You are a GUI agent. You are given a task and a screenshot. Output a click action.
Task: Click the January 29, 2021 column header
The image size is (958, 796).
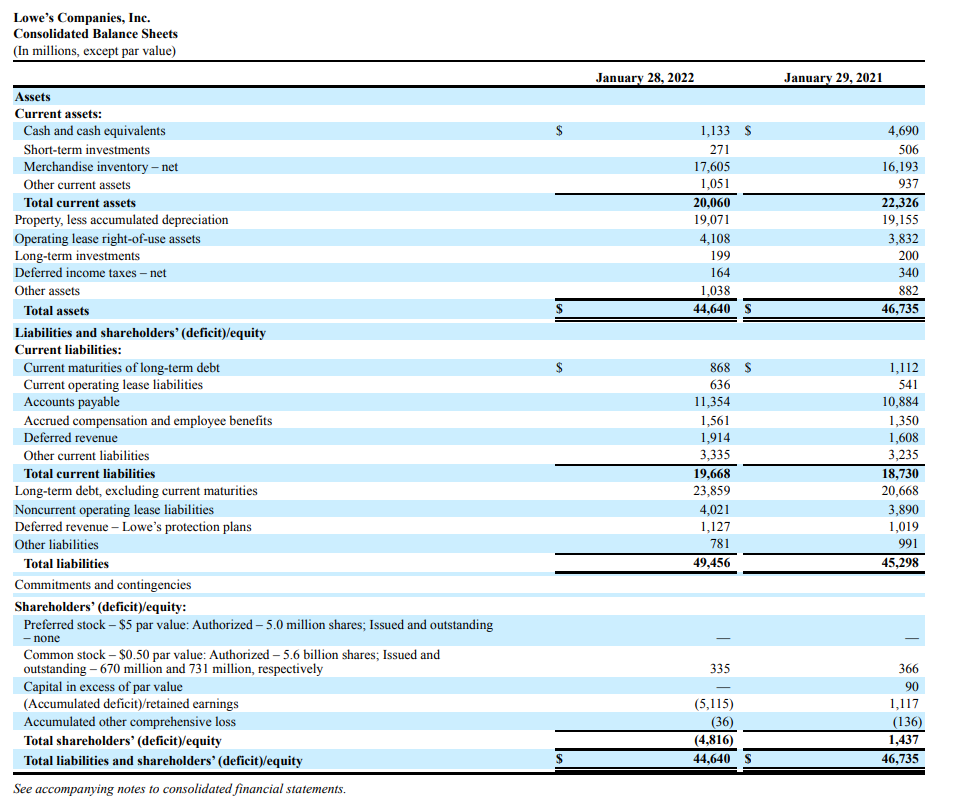(x=835, y=77)
